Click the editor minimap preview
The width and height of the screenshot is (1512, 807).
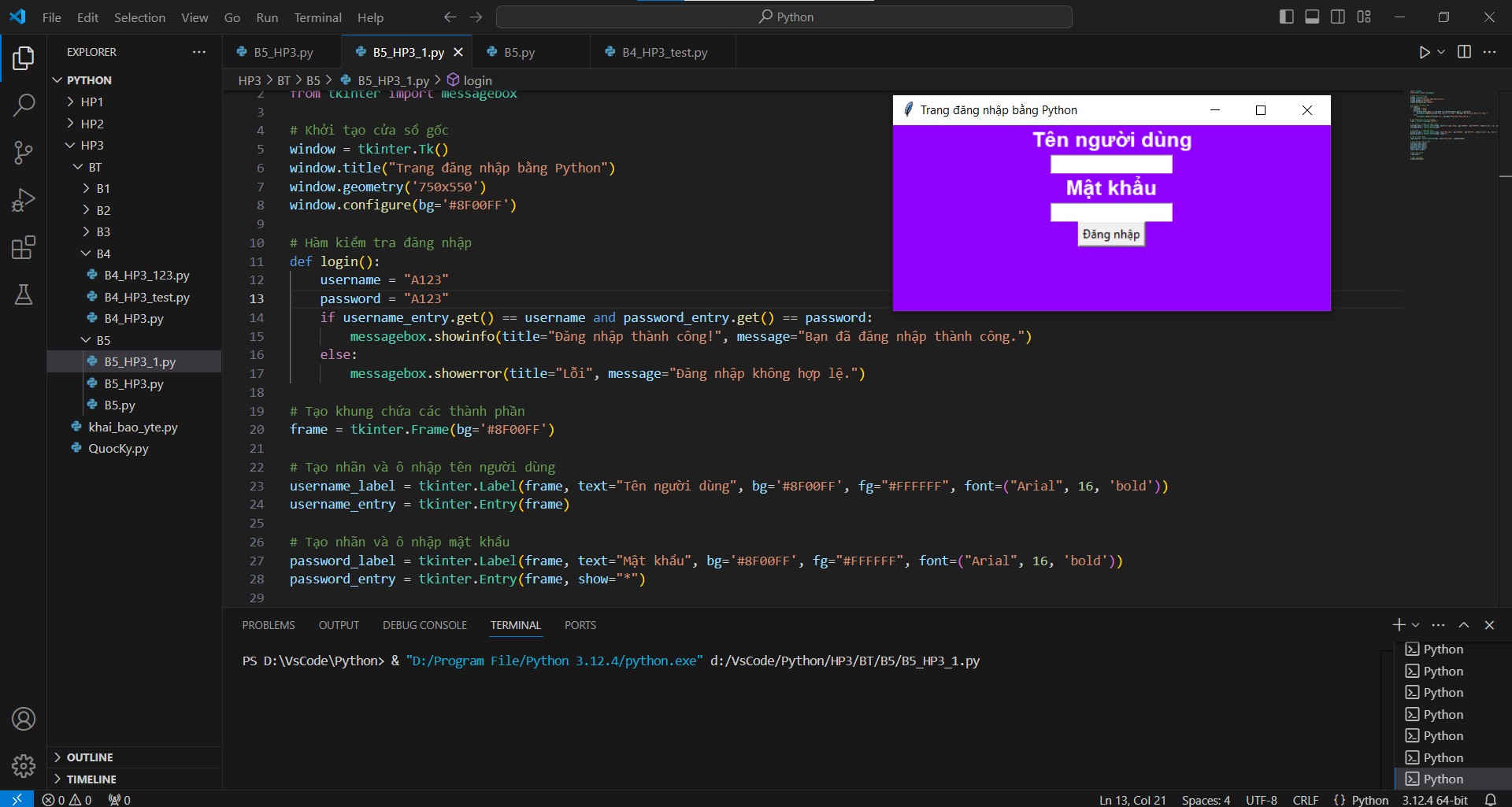pyautogui.click(x=1452, y=126)
